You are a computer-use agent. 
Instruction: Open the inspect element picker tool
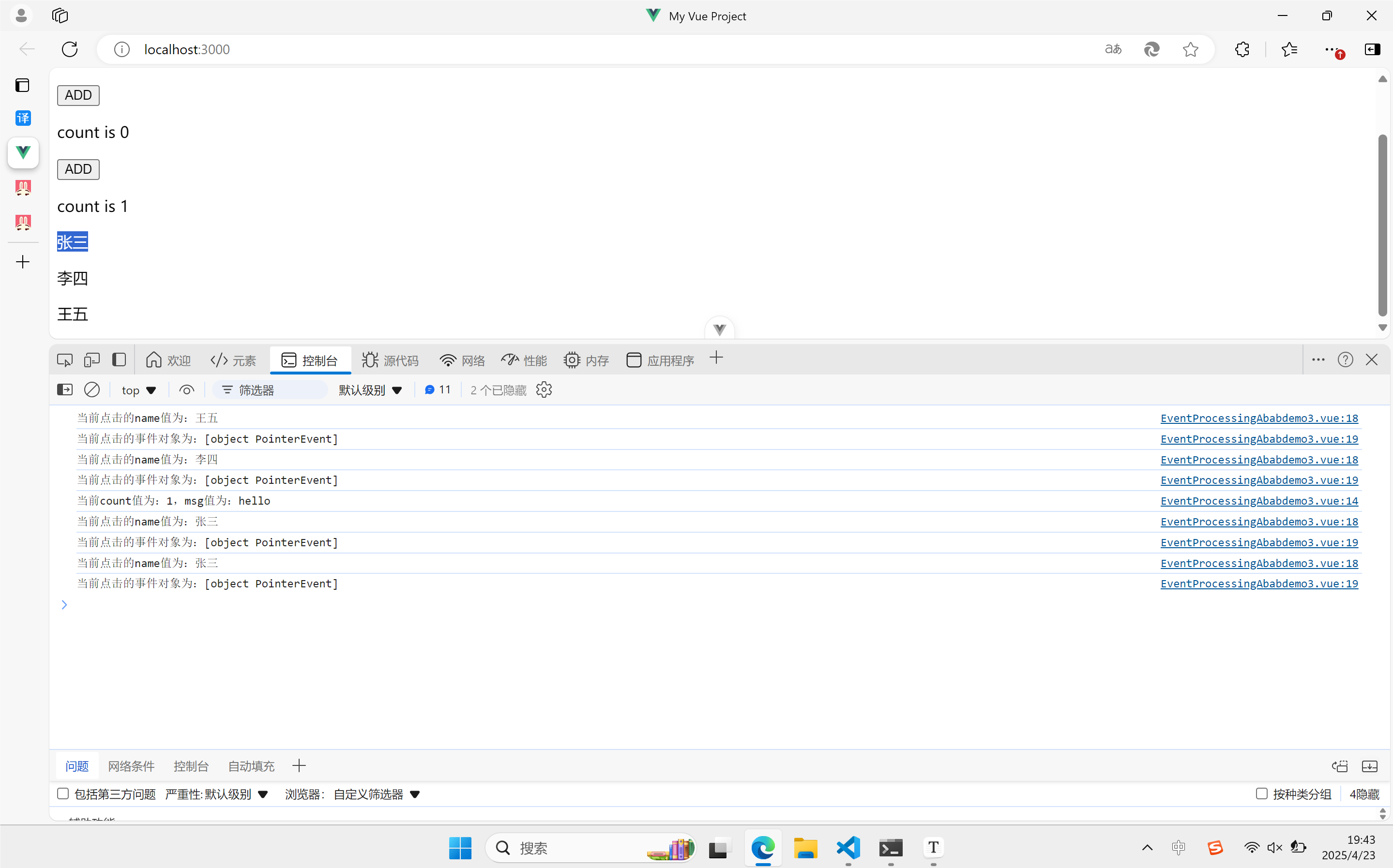(x=65, y=360)
